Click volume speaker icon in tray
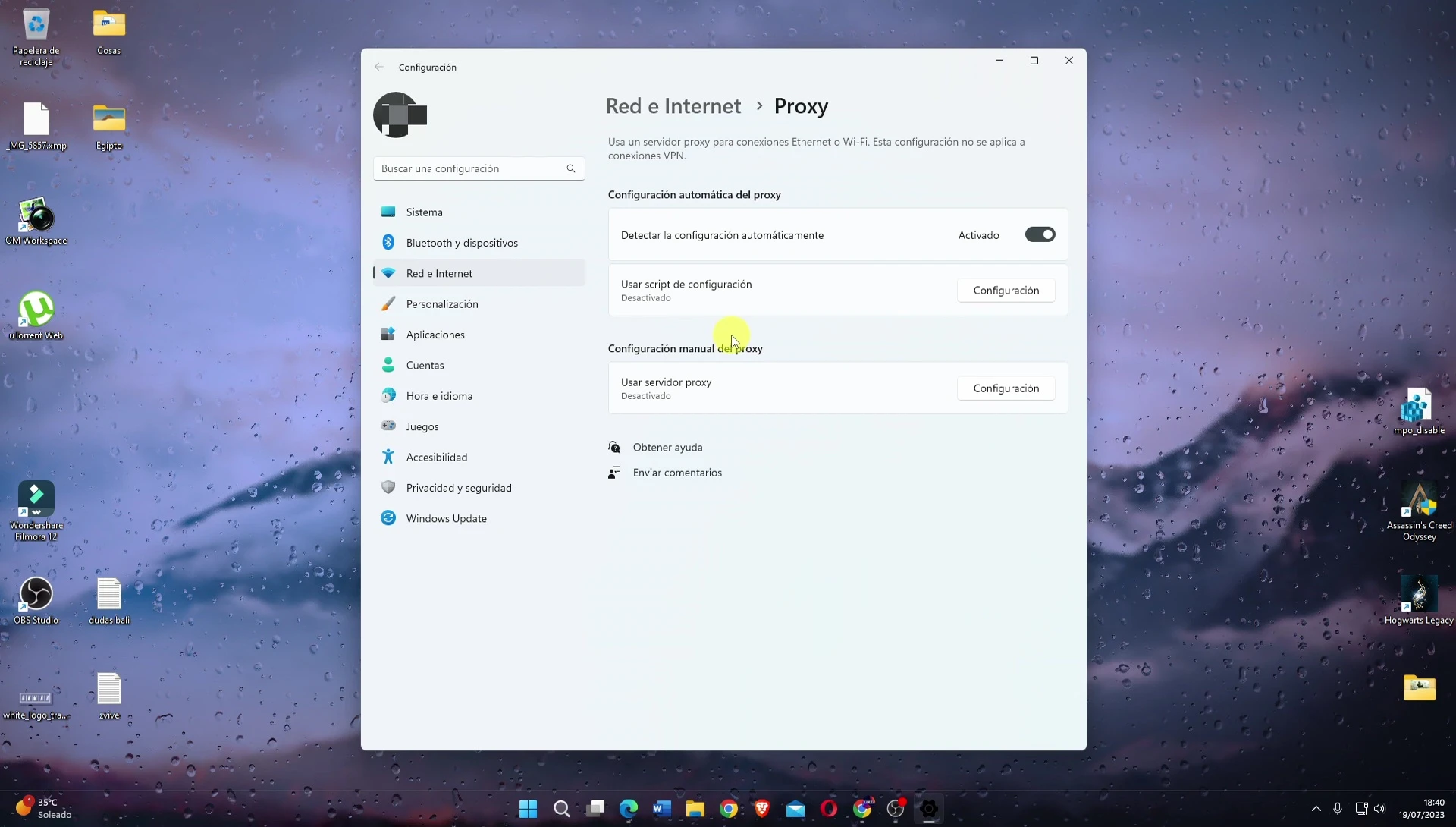Image resolution: width=1456 pixels, height=827 pixels. pyautogui.click(x=1379, y=809)
